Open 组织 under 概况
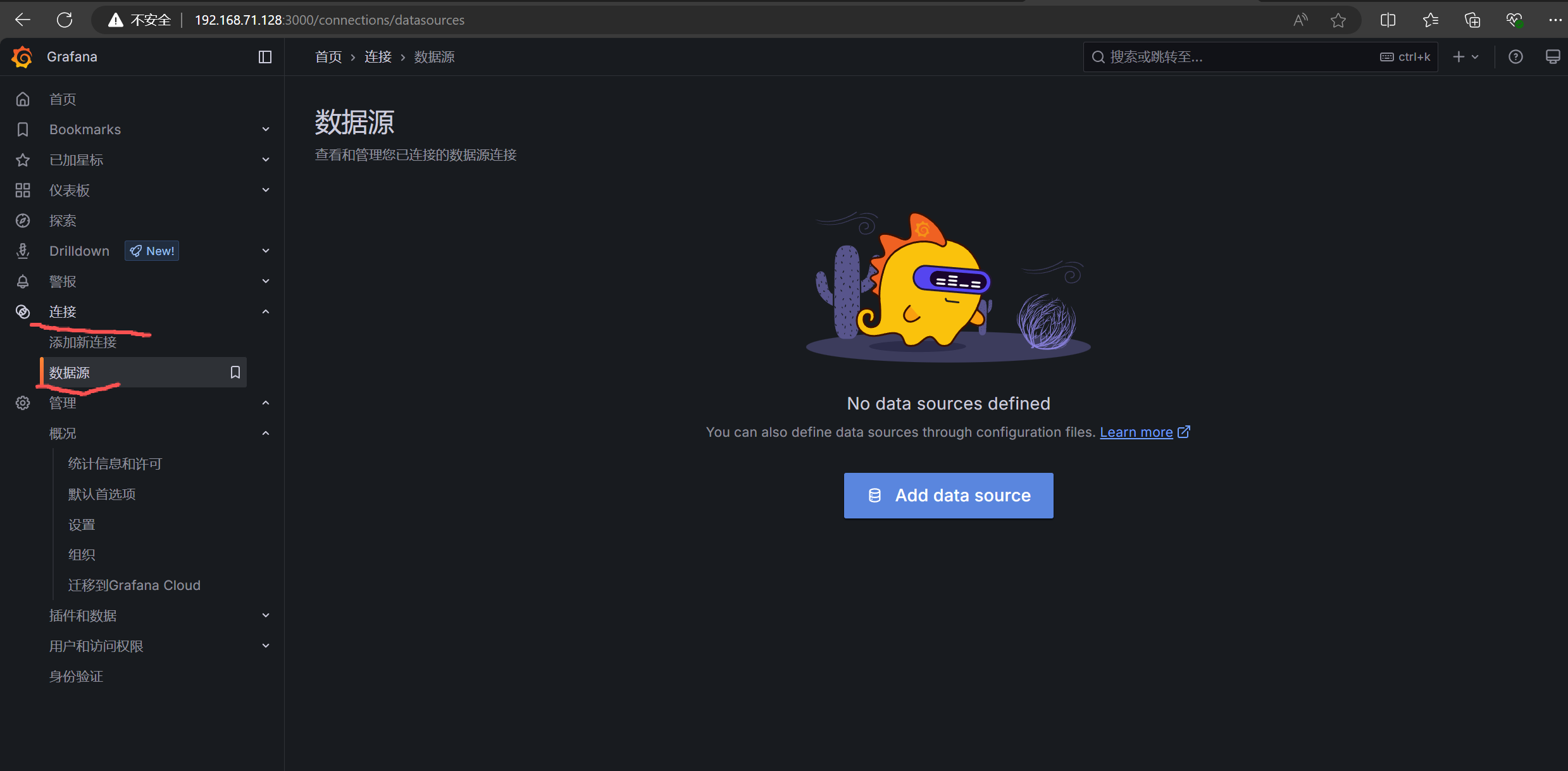Image resolution: width=1568 pixels, height=771 pixels. pos(82,555)
